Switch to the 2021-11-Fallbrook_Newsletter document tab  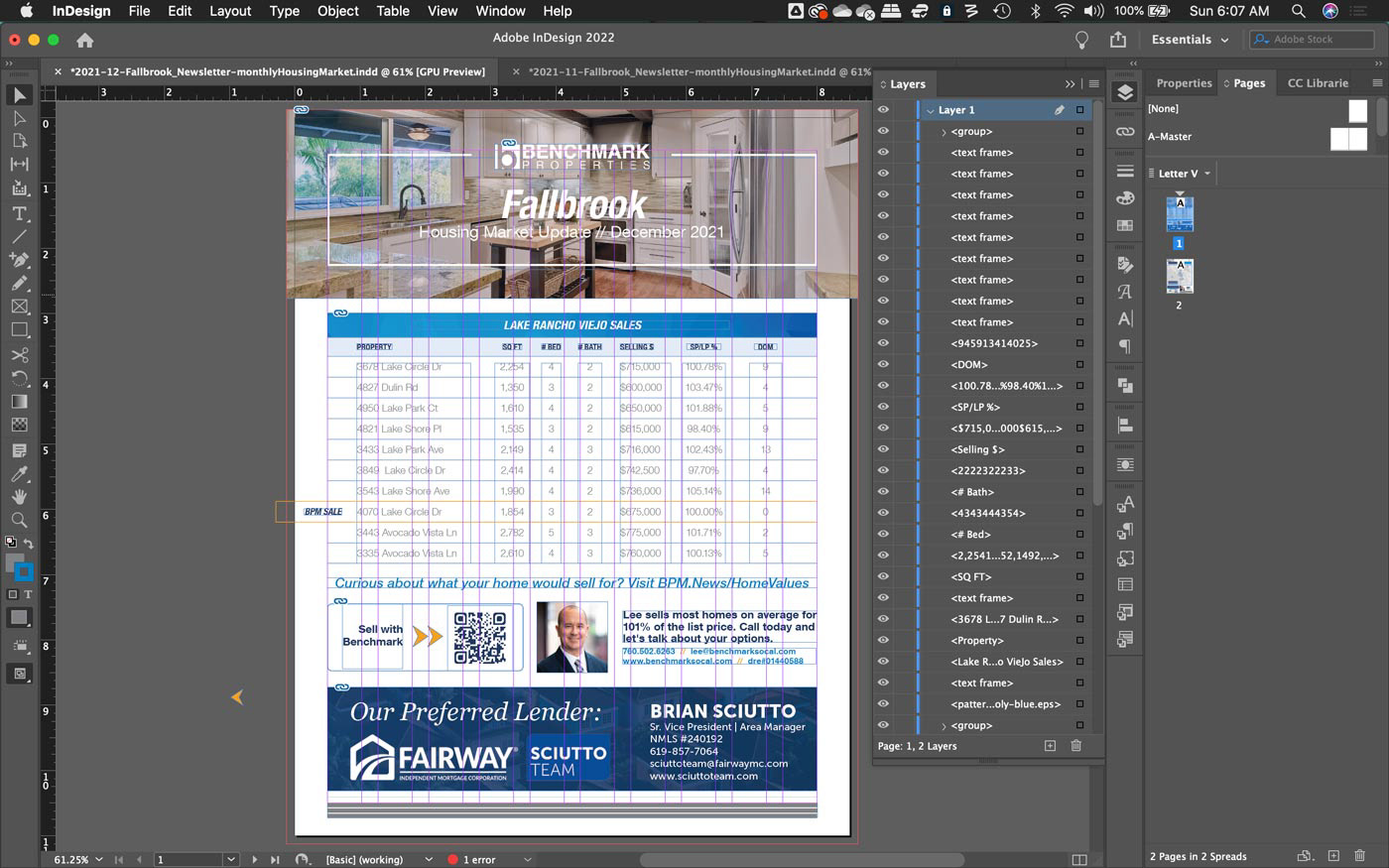(x=698, y=71)
